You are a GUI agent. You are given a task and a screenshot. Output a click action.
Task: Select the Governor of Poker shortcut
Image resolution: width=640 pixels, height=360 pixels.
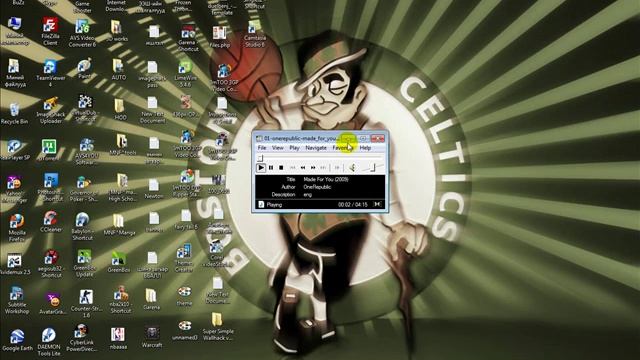tap(84, 189)
